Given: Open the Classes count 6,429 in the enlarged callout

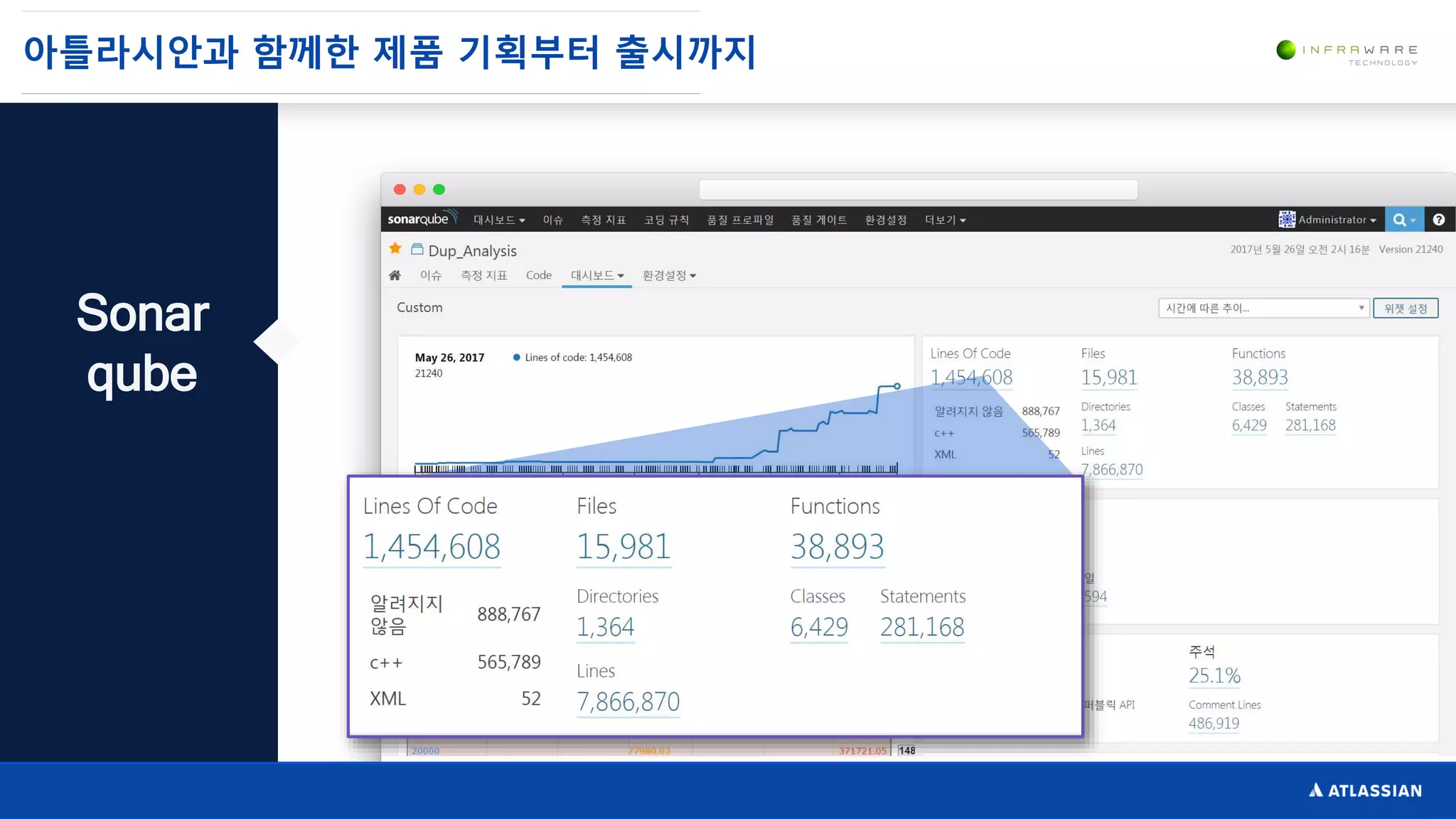Looking at the screenshot, I should [x=819, y=627].
